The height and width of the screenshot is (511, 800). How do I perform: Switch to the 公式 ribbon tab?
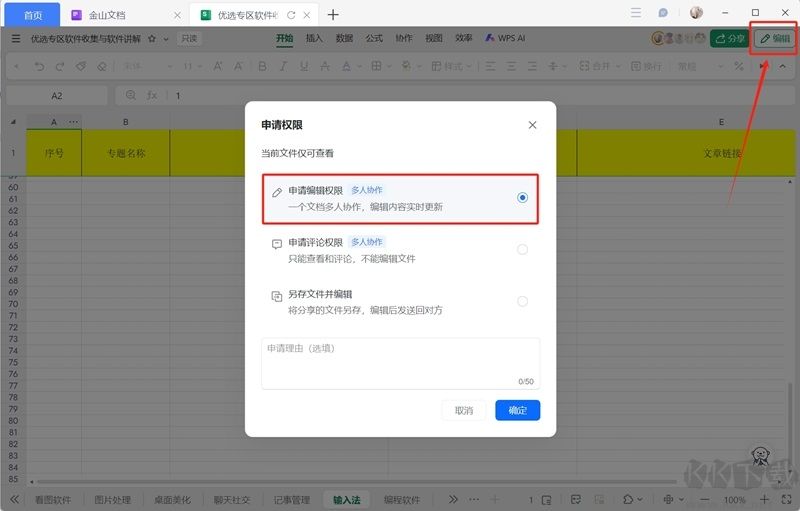[x=374, y=38]
